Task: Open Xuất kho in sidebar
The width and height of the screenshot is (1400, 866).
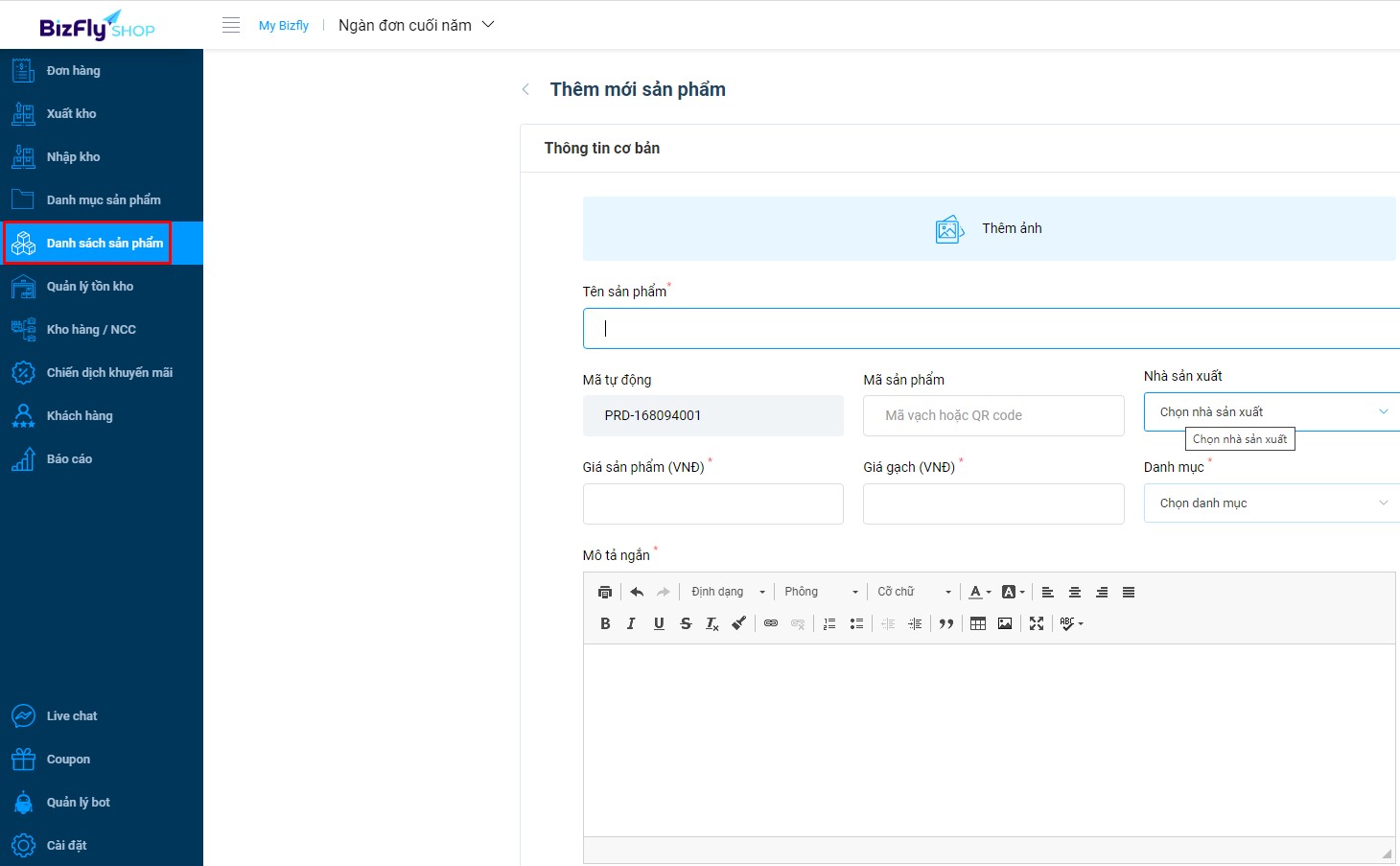Action: (102, 113)
